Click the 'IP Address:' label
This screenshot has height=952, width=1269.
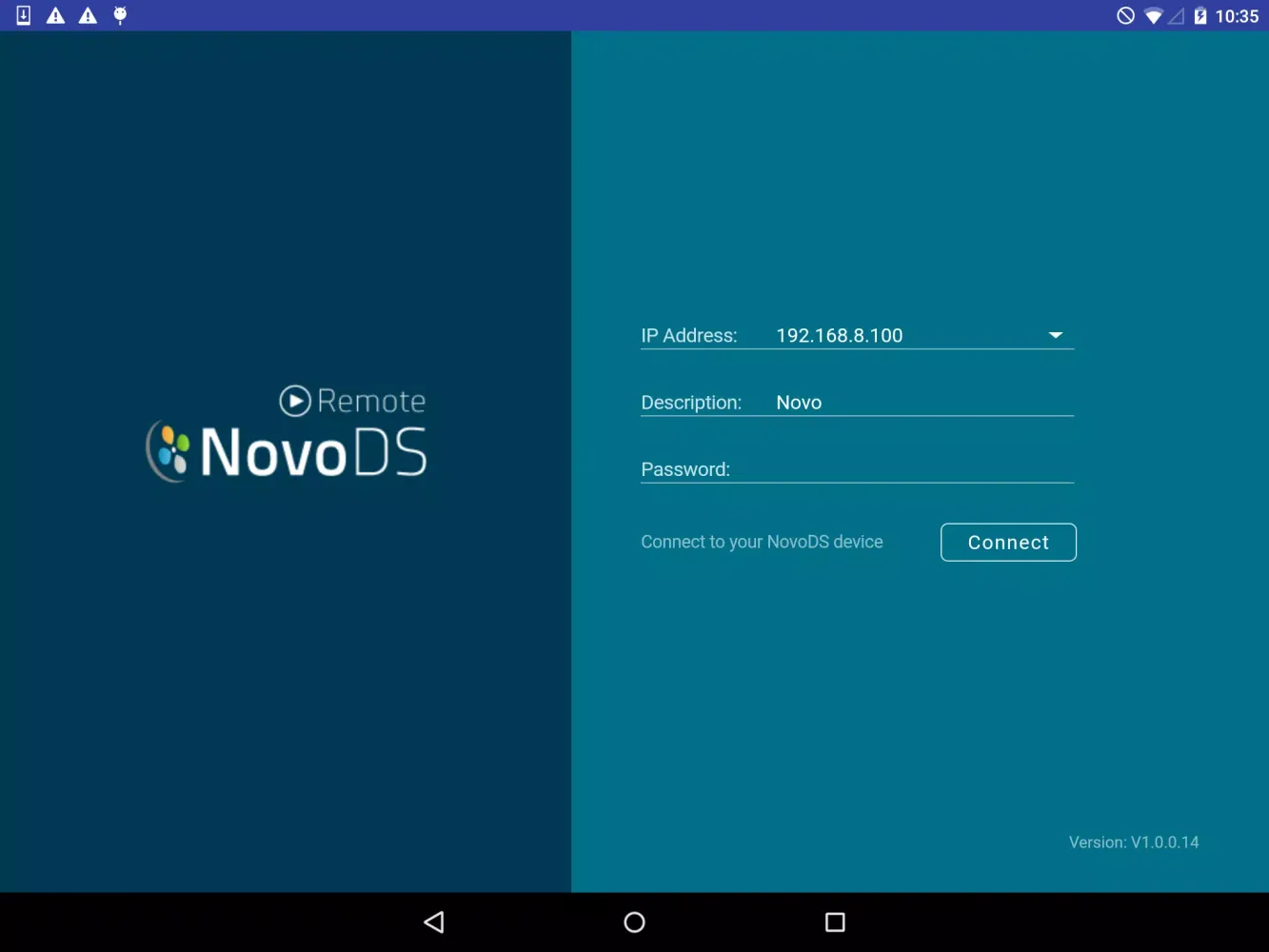click(689, 335)
